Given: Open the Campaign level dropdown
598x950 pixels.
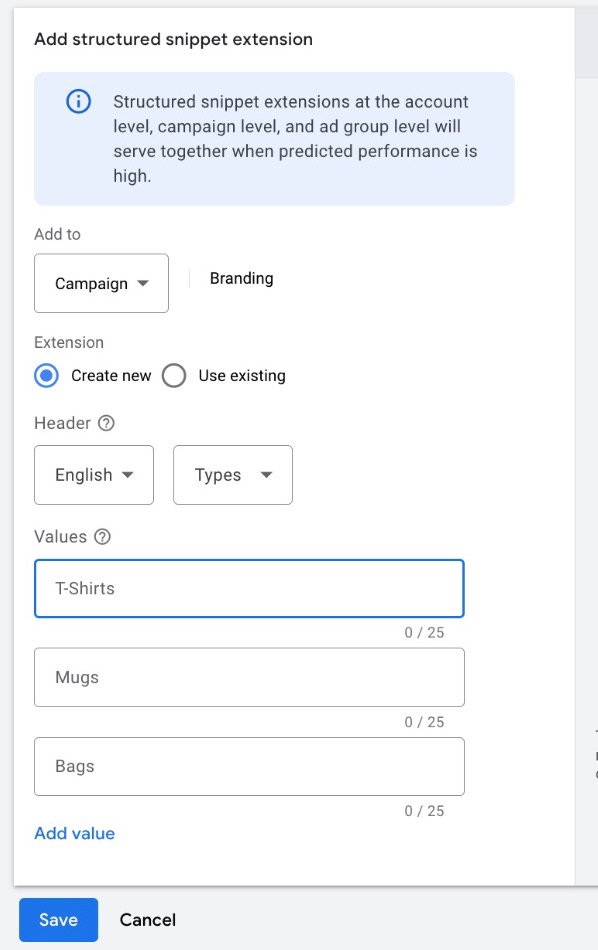Looking at the screenshot, I should pos(101,283).
